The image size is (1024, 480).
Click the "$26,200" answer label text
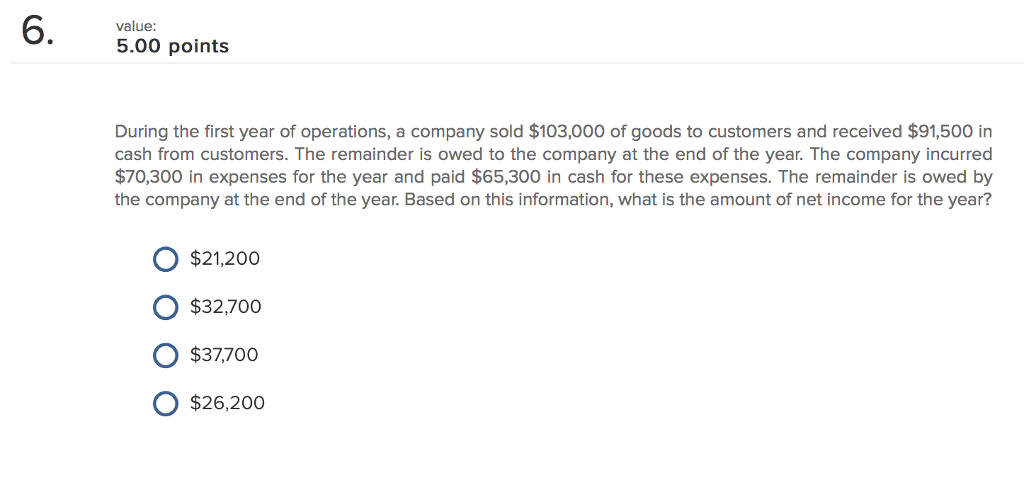[227, 403]
